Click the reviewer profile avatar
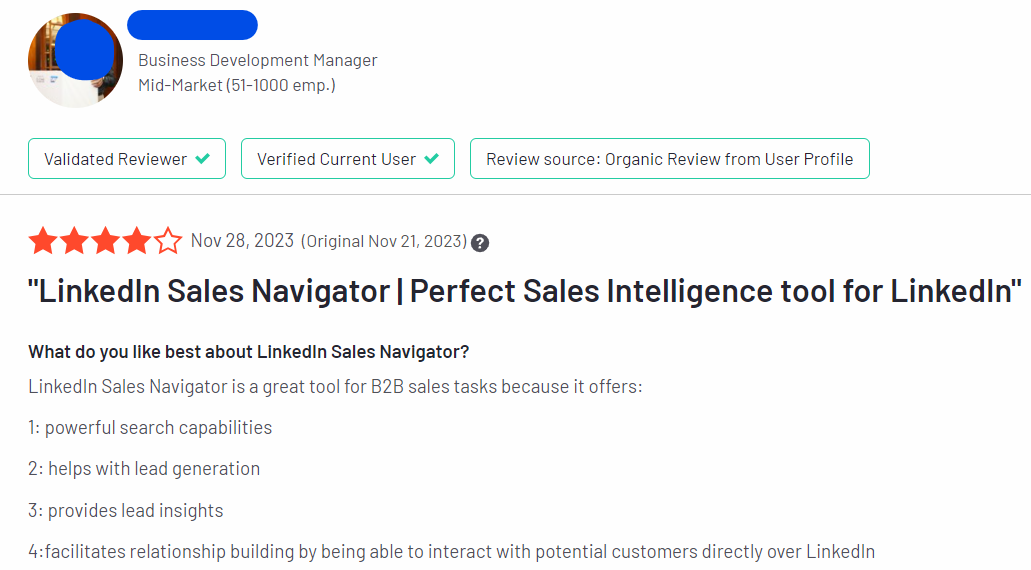The height and width of the screenshot is (570, 1031). click(75, 60)
